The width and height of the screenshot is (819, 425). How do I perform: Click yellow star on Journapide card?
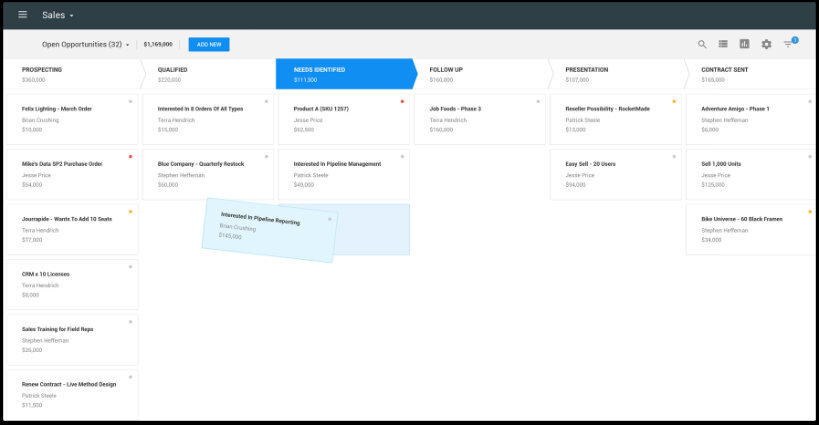pyautogui.click(x=130, y=211)
